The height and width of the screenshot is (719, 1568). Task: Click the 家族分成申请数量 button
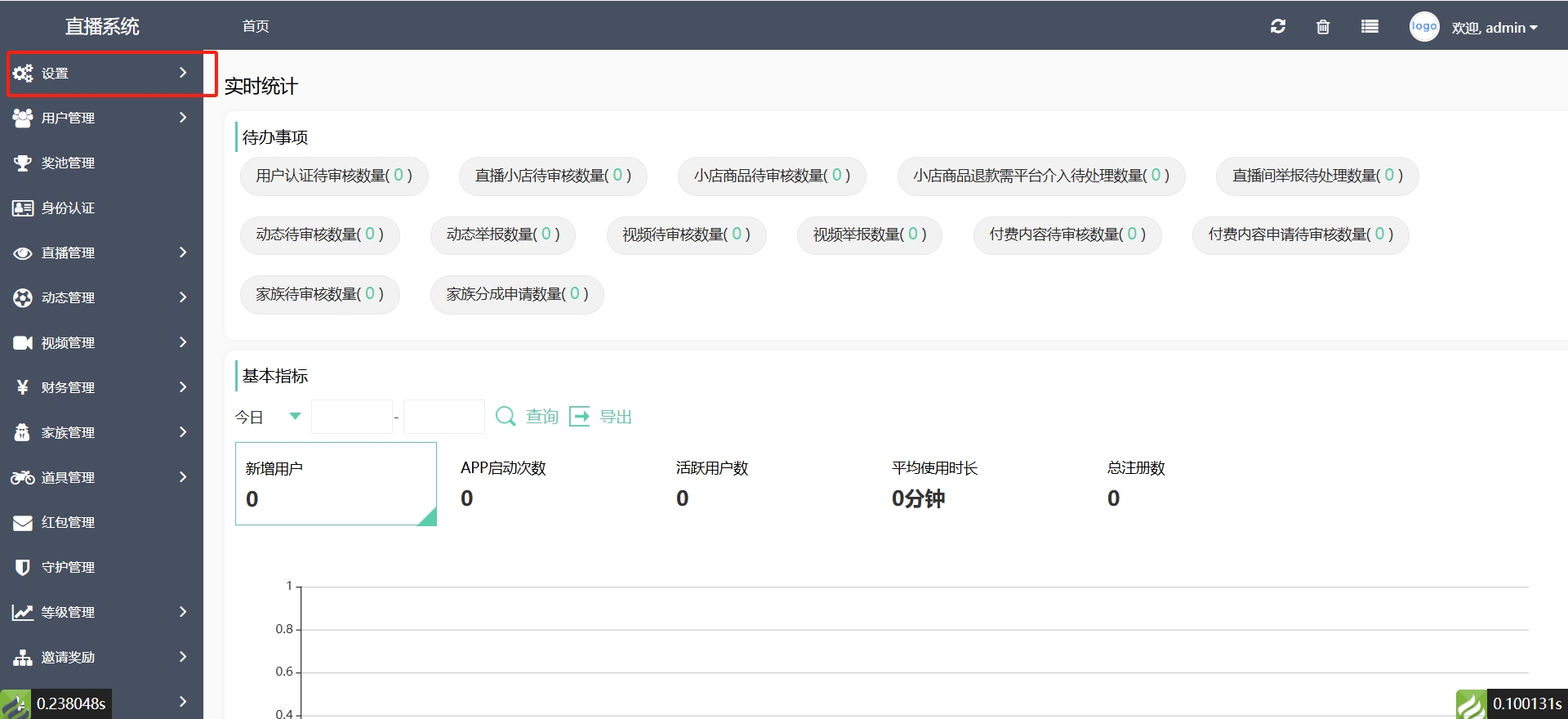pos(517,295)
